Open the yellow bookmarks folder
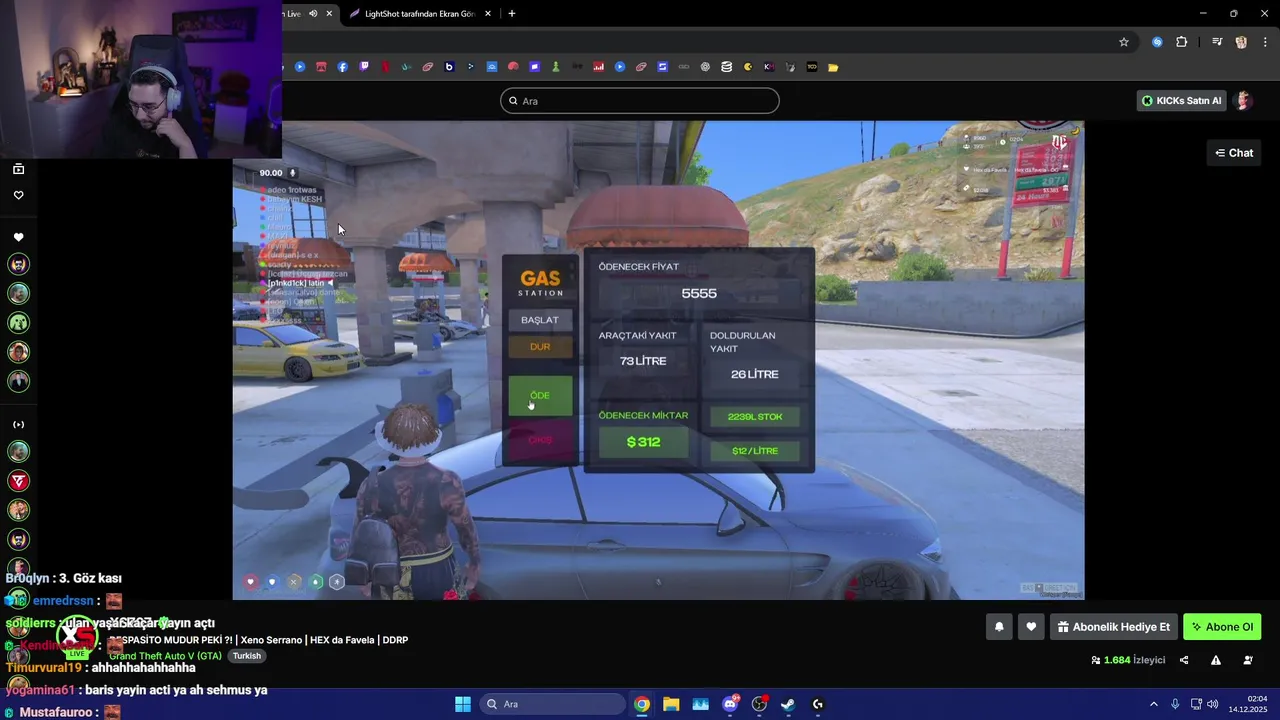 pos(833,67)
